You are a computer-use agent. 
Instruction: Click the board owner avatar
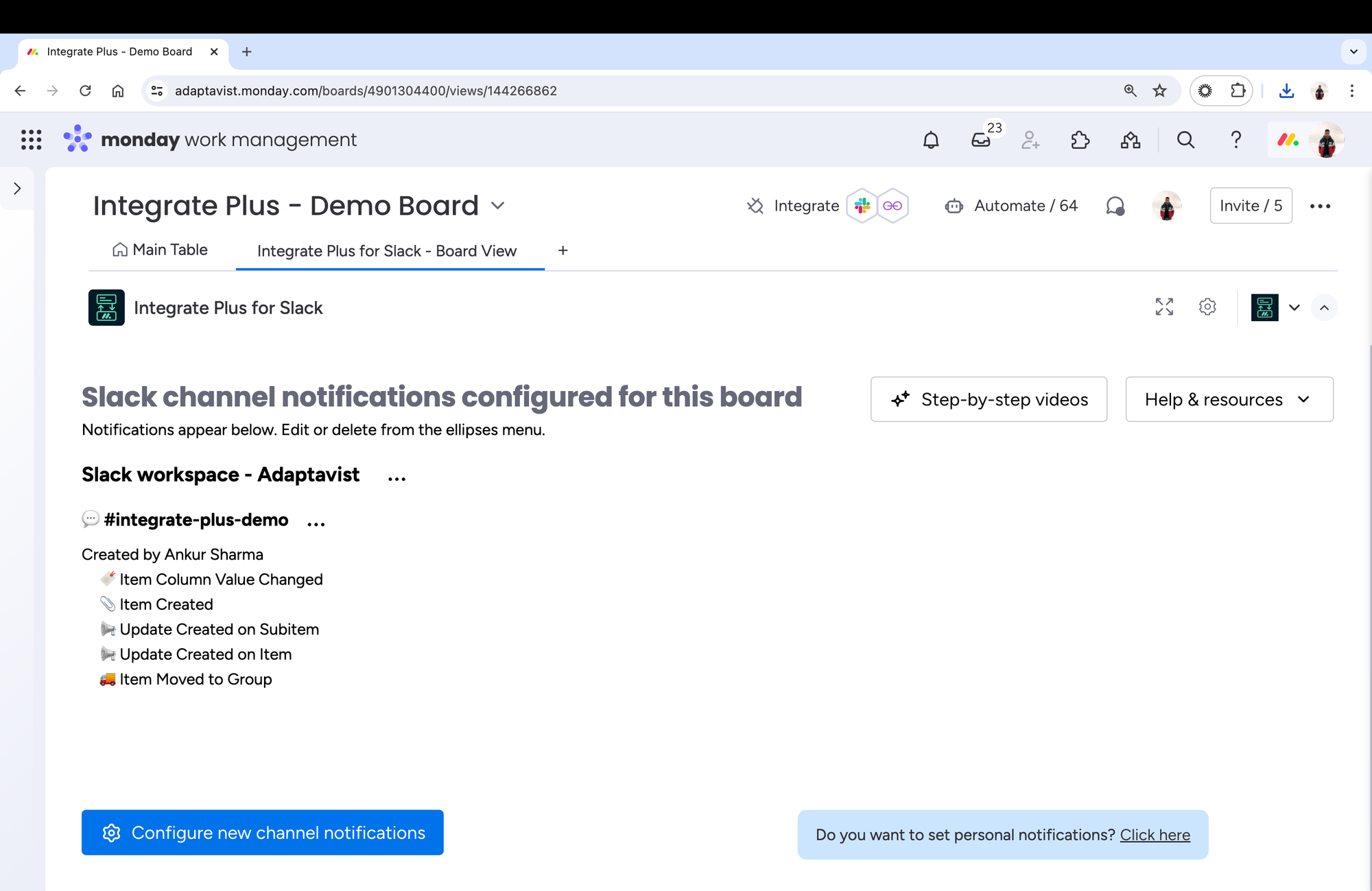pos(1167,206)
